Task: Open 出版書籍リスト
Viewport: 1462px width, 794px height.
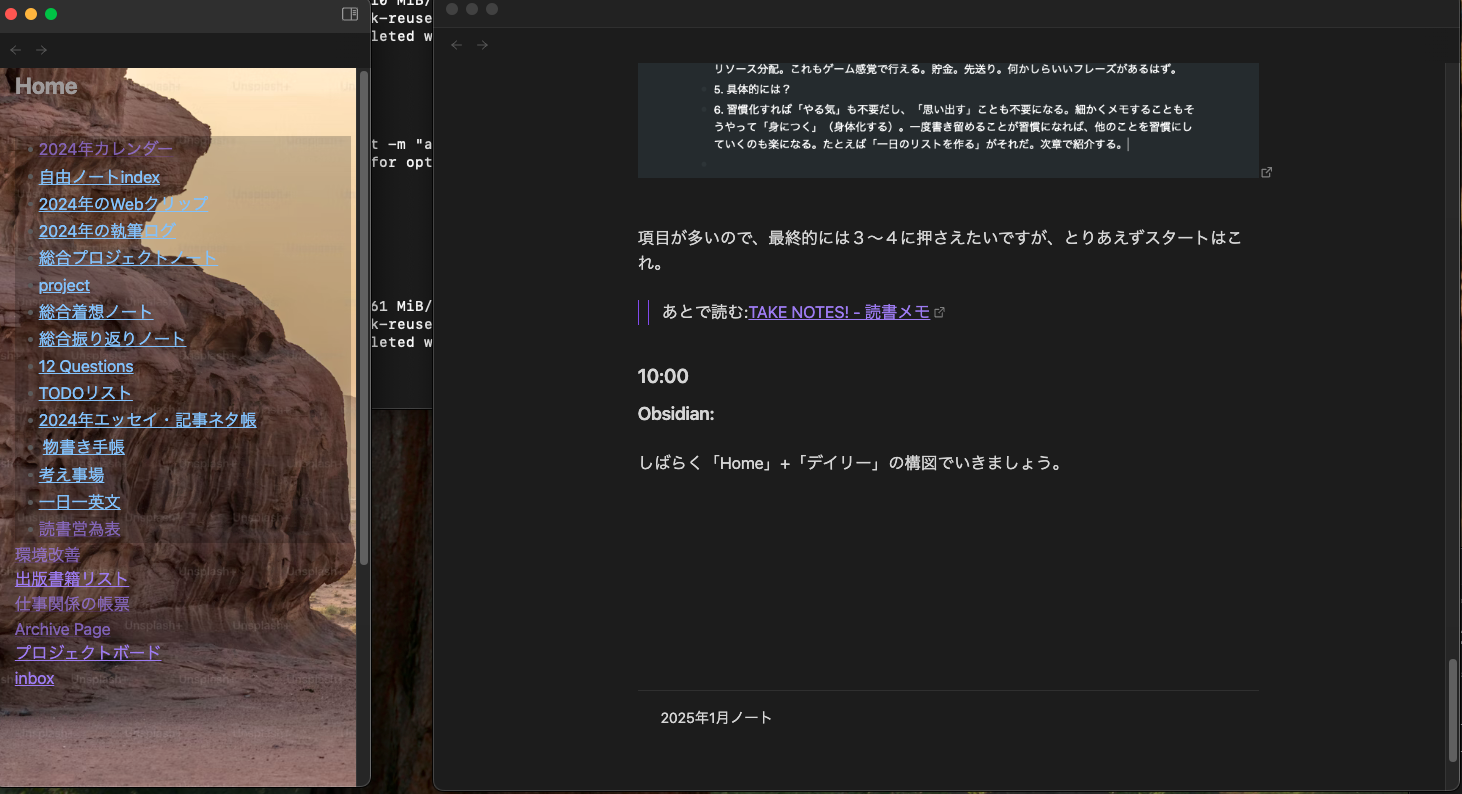Action: [x=71, y=578]
